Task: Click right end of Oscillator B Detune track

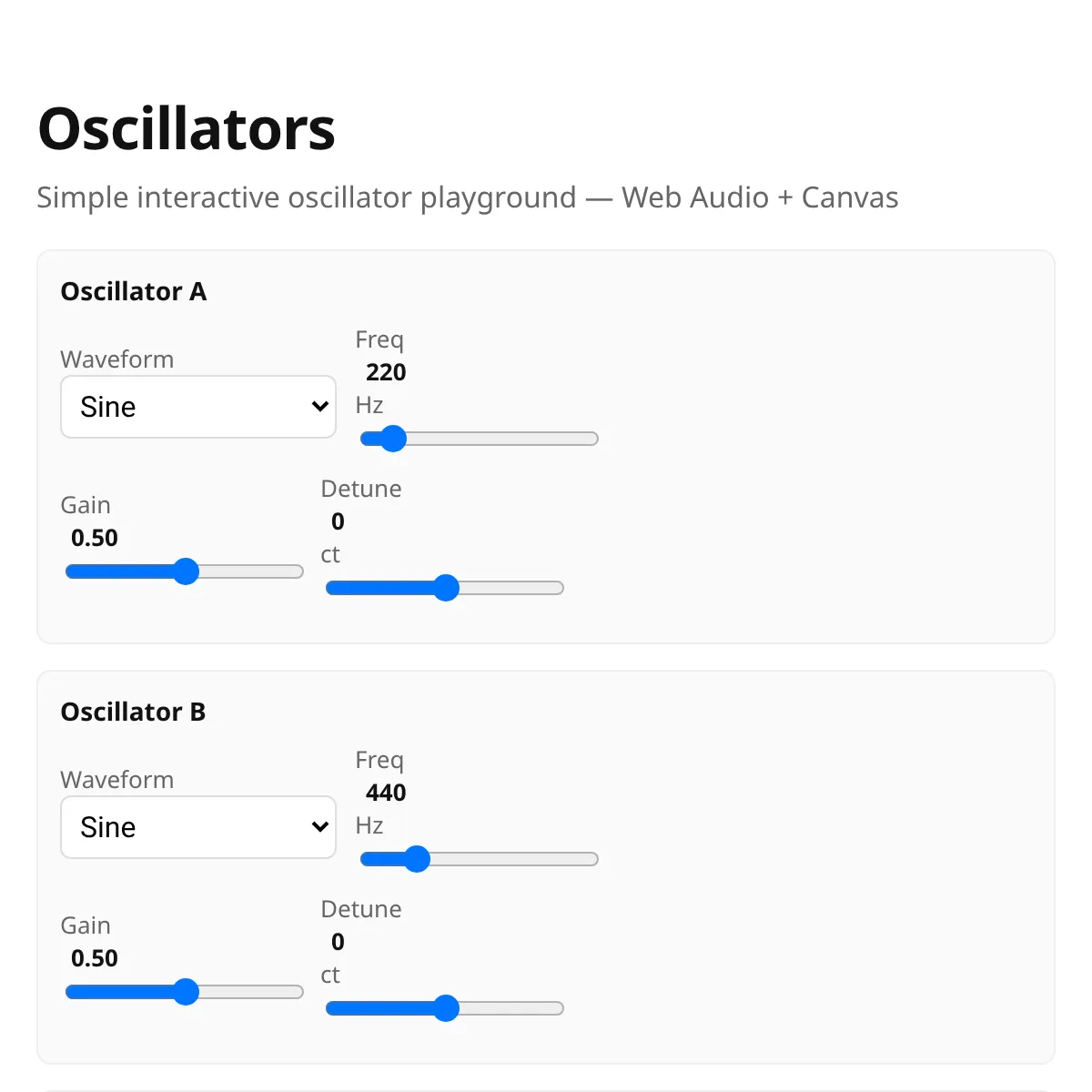Action: (x=558, y=1008)
